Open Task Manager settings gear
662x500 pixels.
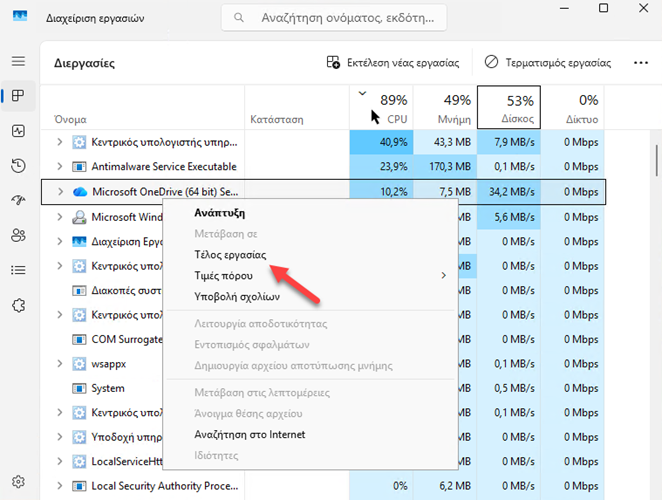[x=18, y=481]
